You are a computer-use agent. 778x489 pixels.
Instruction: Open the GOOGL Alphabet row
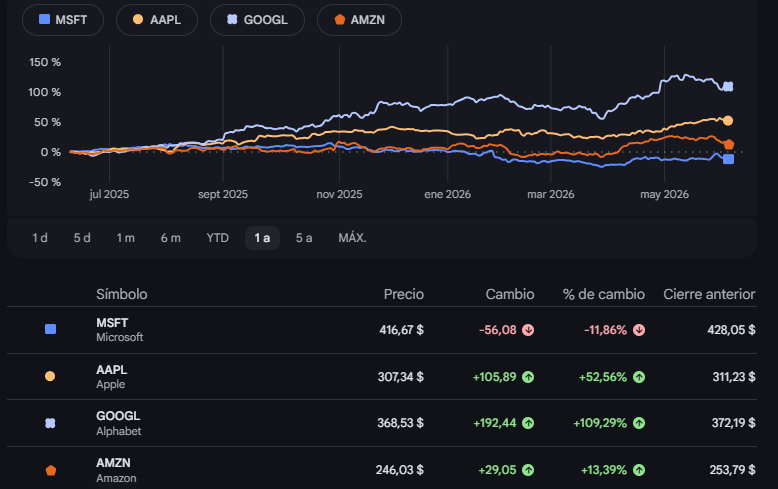(382, 423)
